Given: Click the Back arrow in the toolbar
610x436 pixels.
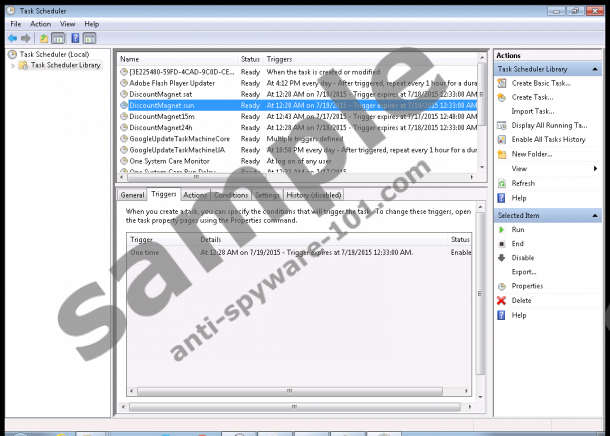Looking at the screenshot, I should 11,37.
